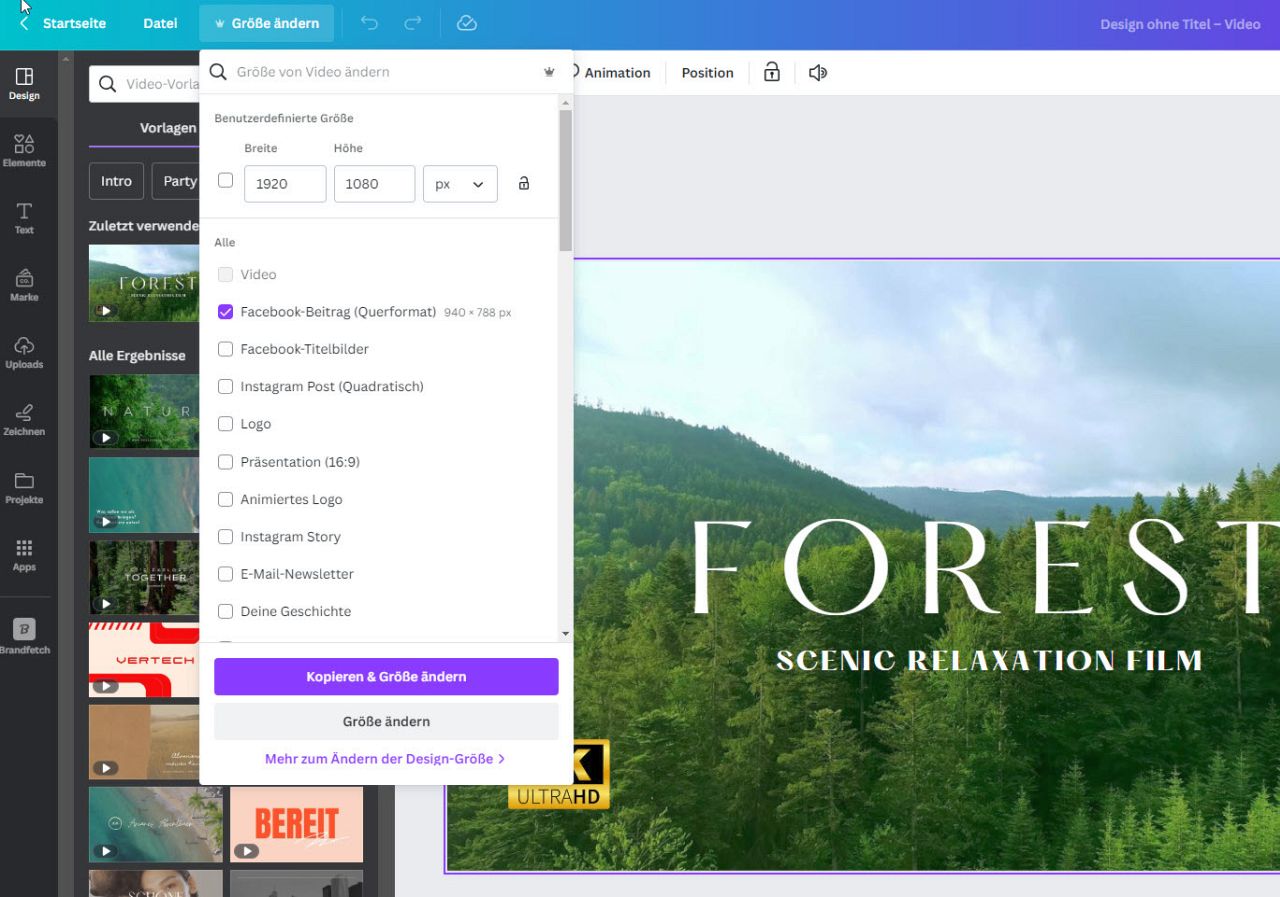The image size is (1280, 897).
Task: Expand the Größe ändern menu
Action: tap(266, 23)
